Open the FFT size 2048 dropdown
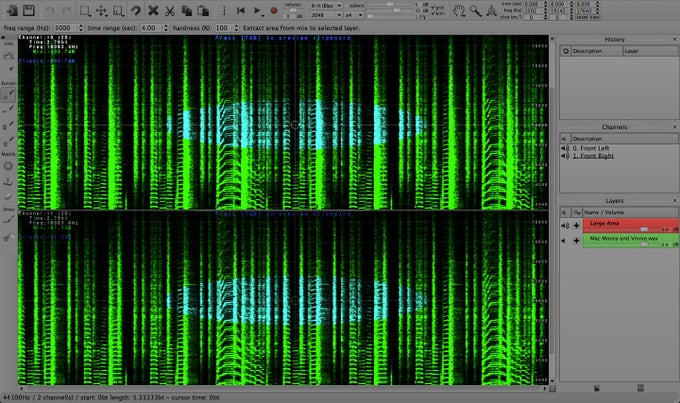 pos(325,16)
